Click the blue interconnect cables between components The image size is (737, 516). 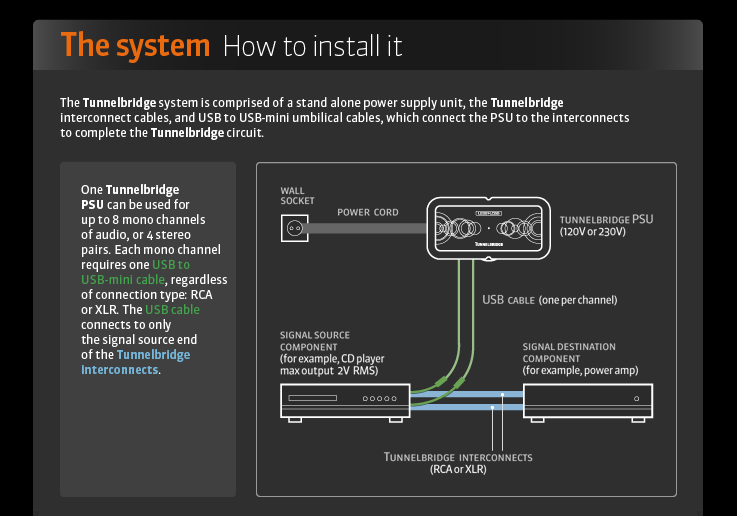pyautogui.click(x=467, y=400)
